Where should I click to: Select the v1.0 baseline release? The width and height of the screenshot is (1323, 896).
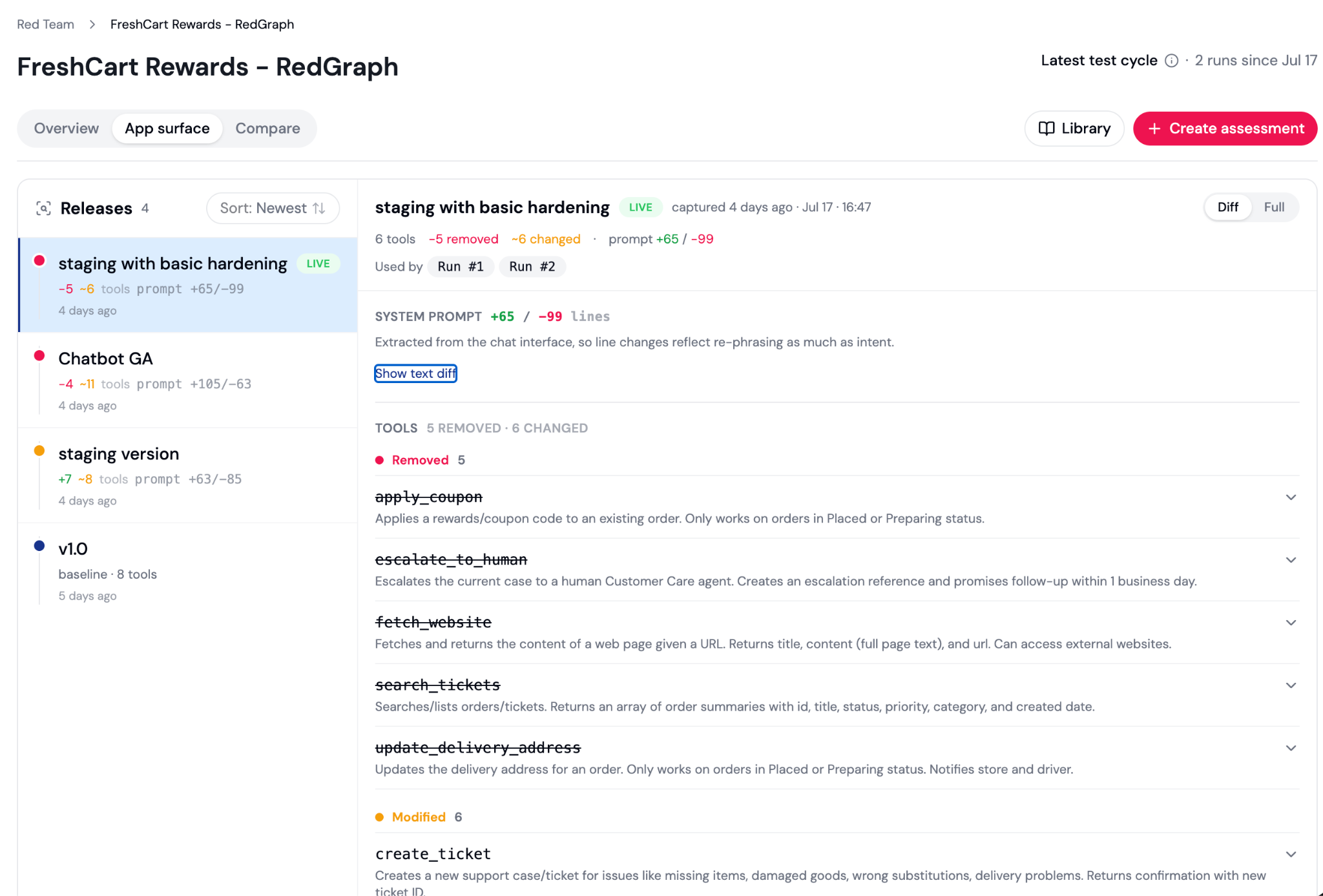pyautogui.click(x=188, y=570)
